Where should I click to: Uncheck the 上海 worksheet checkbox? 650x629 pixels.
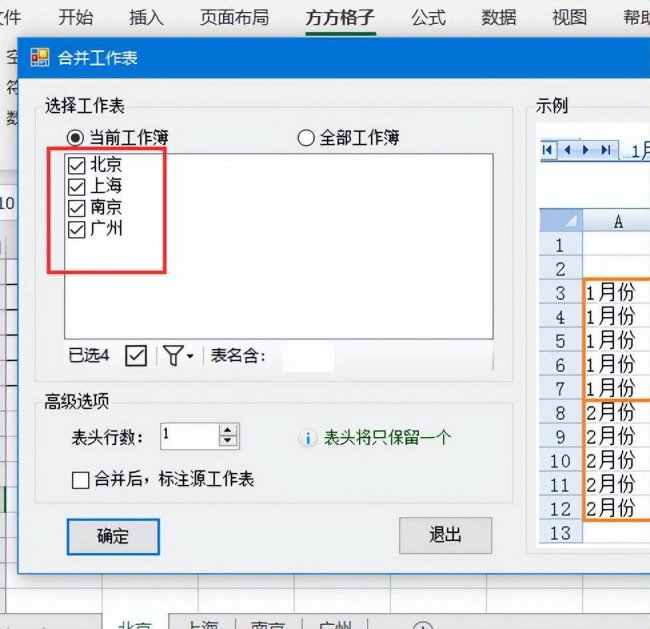click(77, 187)
